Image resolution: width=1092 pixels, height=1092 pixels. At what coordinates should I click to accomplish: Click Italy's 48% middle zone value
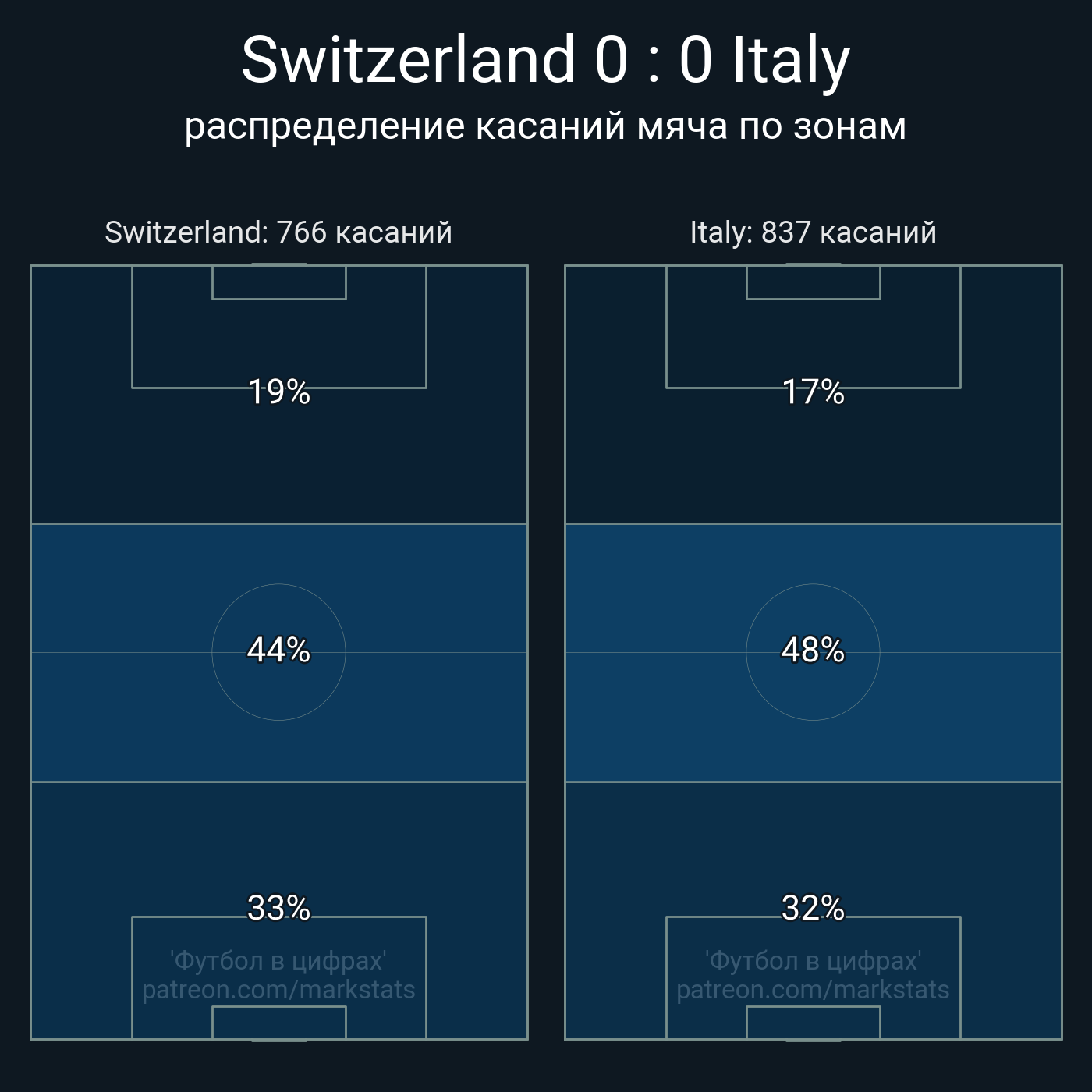point(813,650)
